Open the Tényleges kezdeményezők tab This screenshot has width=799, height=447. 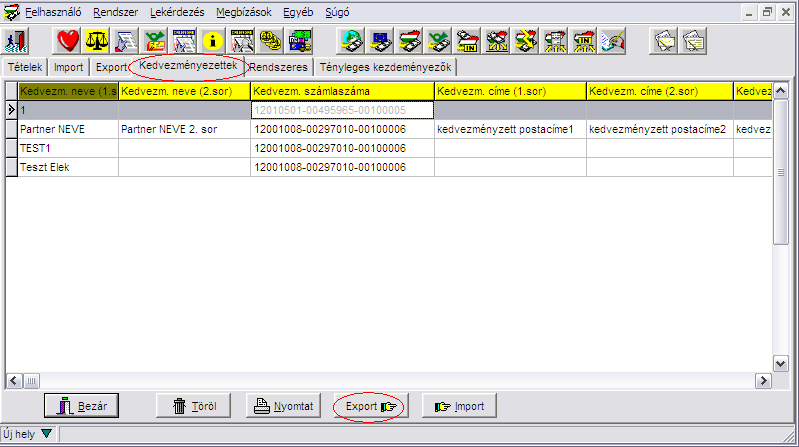385,67
